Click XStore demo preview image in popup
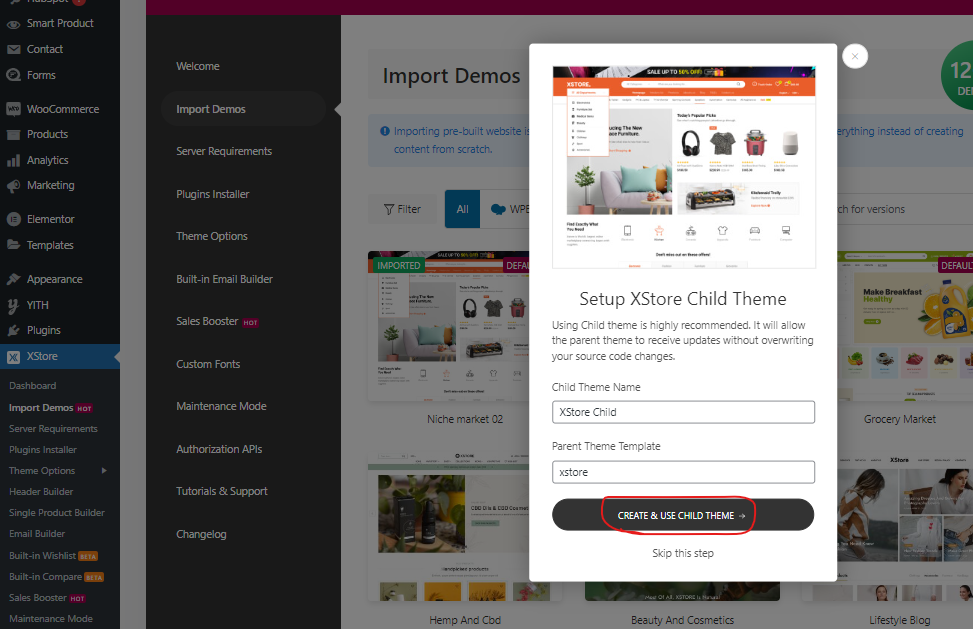The height and width of the screenshot is (629, 973). (x=683, y=167)
